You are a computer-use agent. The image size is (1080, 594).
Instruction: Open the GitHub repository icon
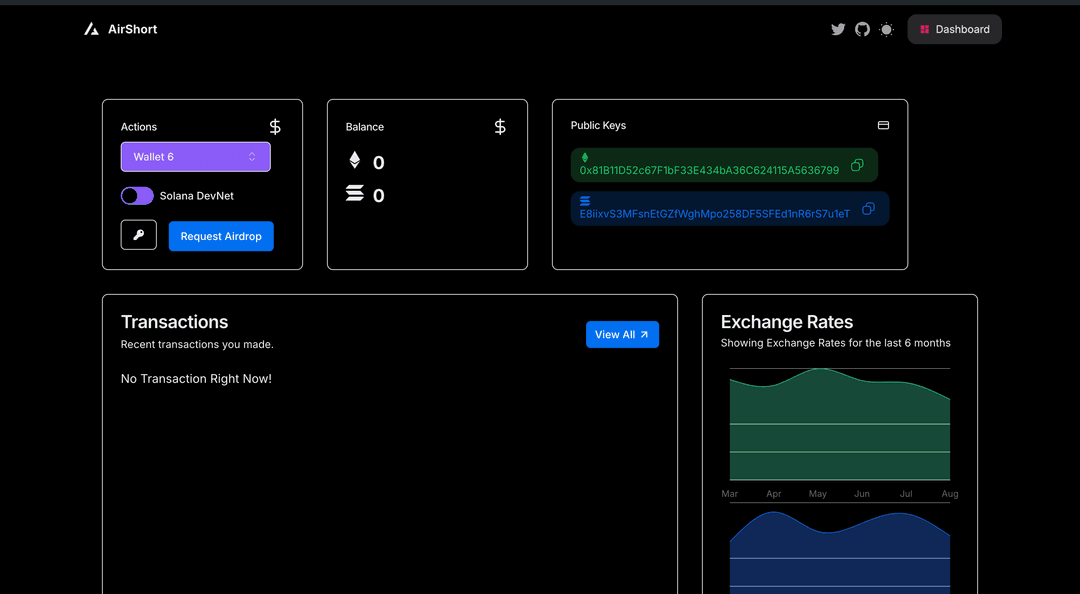pos(862,30)
